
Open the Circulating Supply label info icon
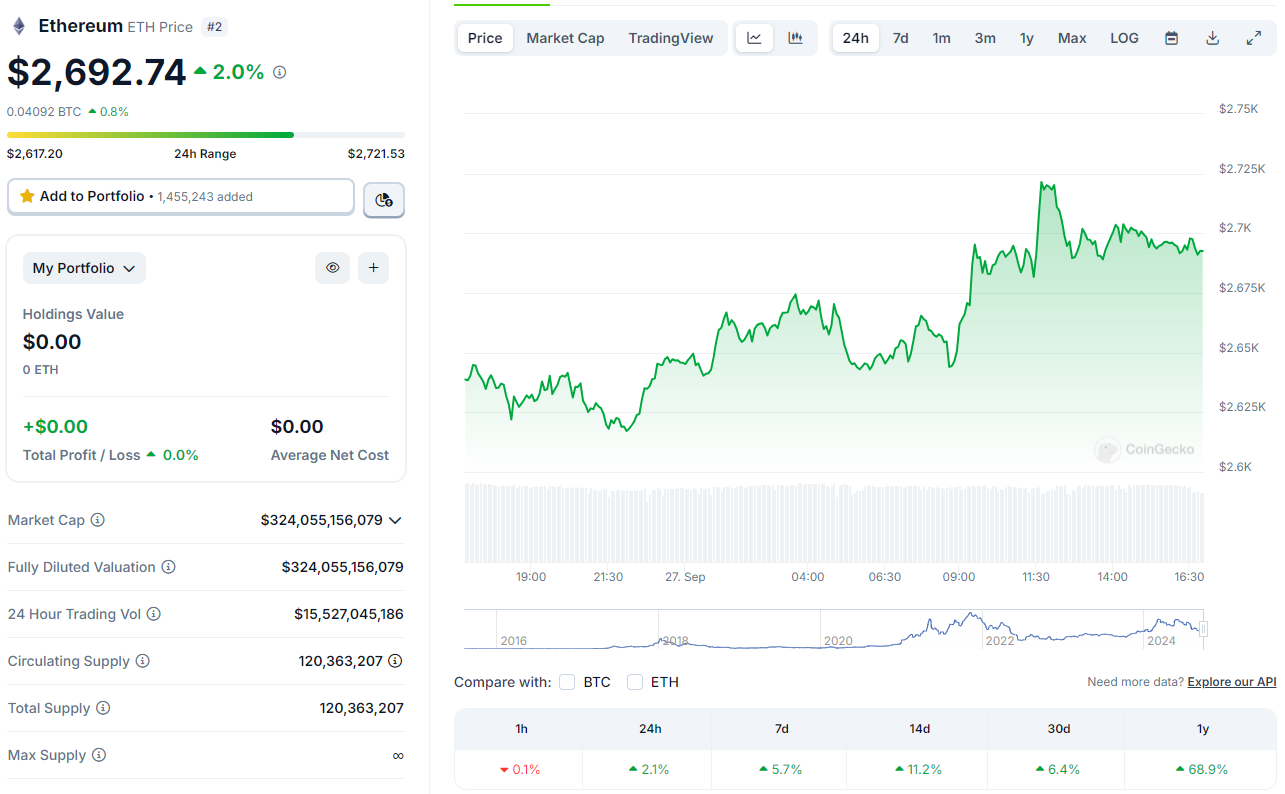point(143,661)
